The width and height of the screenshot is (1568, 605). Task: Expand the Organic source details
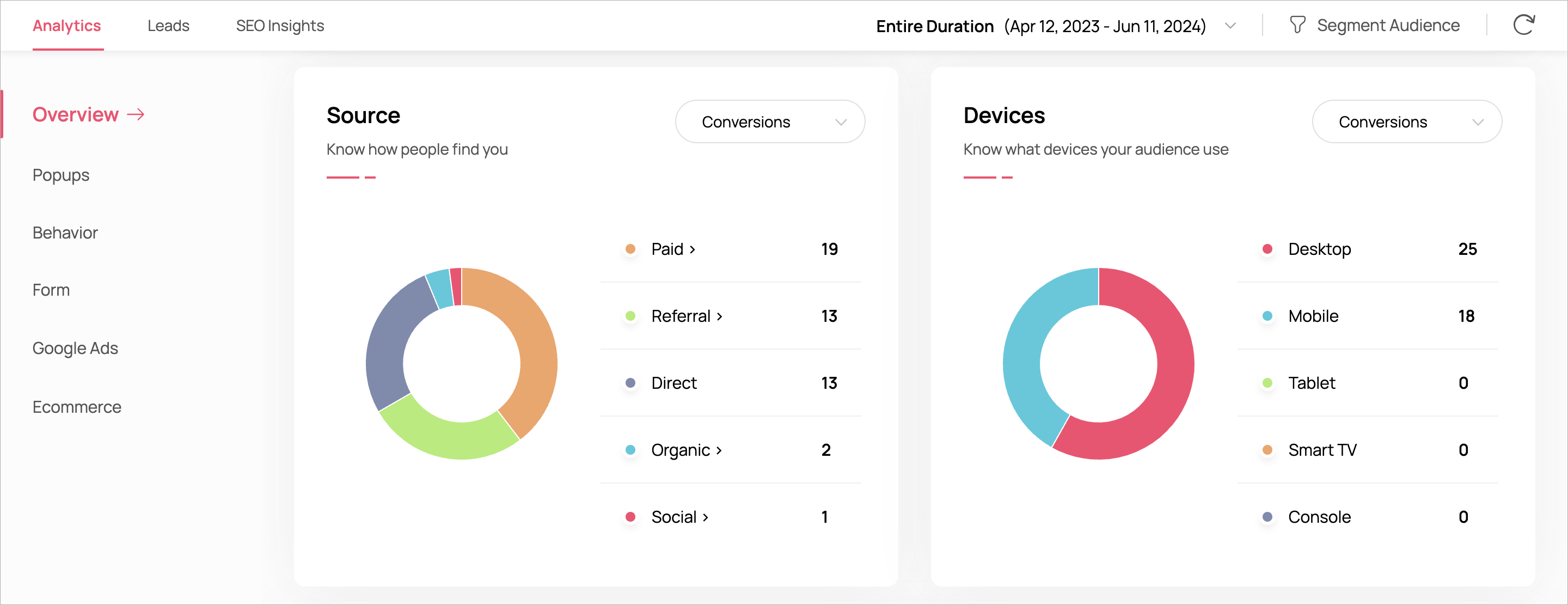pyautogui.click(x=719, y=450)
